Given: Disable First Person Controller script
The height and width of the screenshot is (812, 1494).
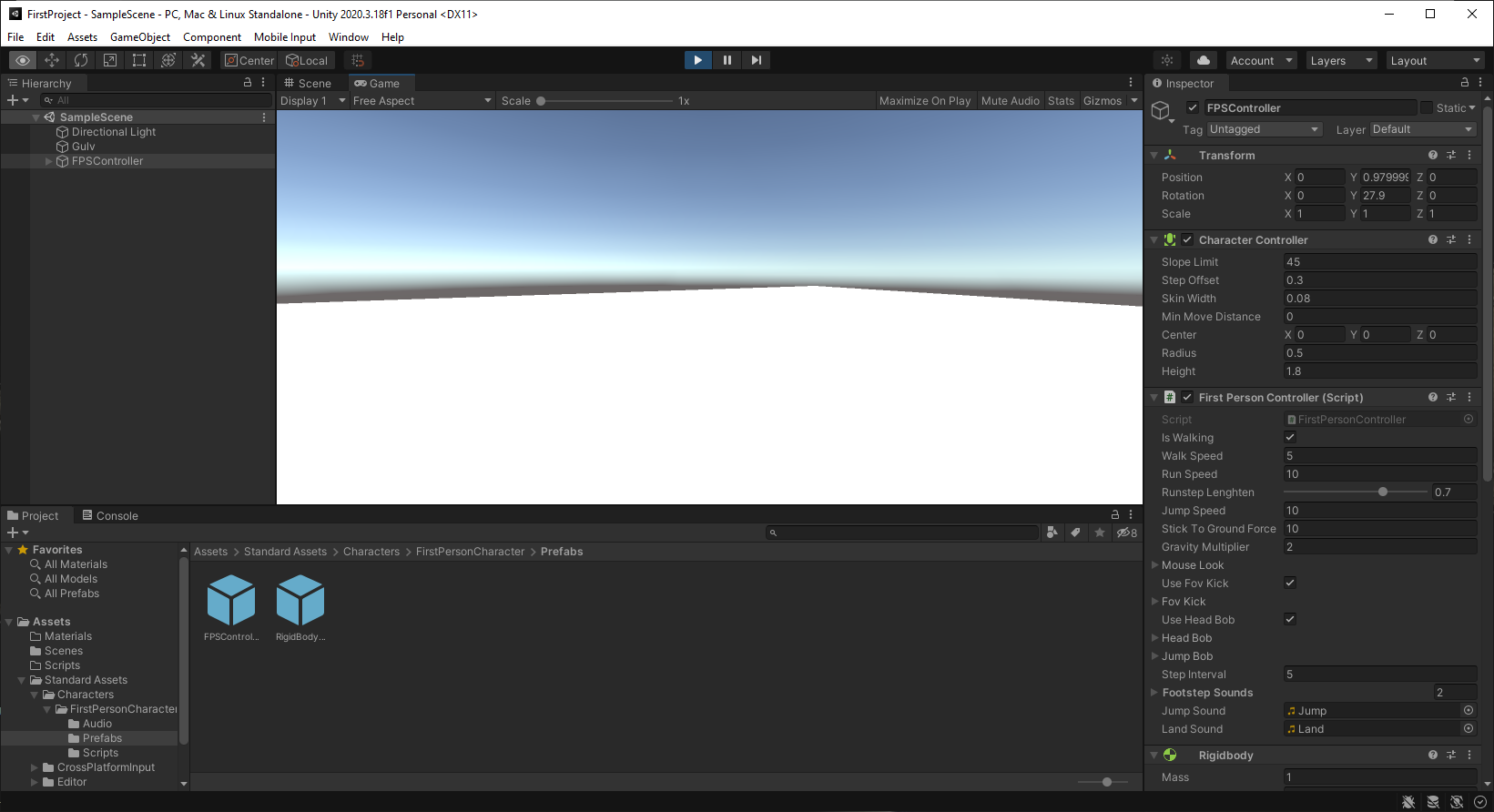Looking at the screenshot, I should click(x=1187, y=397).
